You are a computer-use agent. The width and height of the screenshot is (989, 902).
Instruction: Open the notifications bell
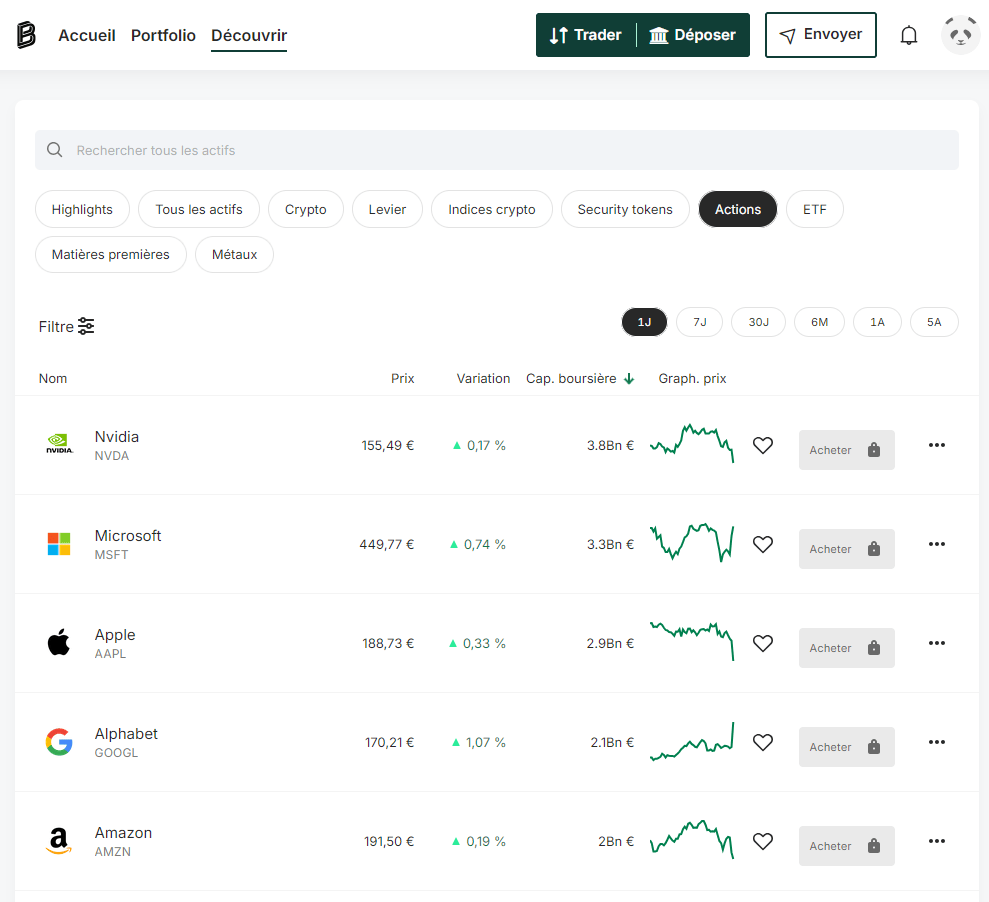click(908, 35)
